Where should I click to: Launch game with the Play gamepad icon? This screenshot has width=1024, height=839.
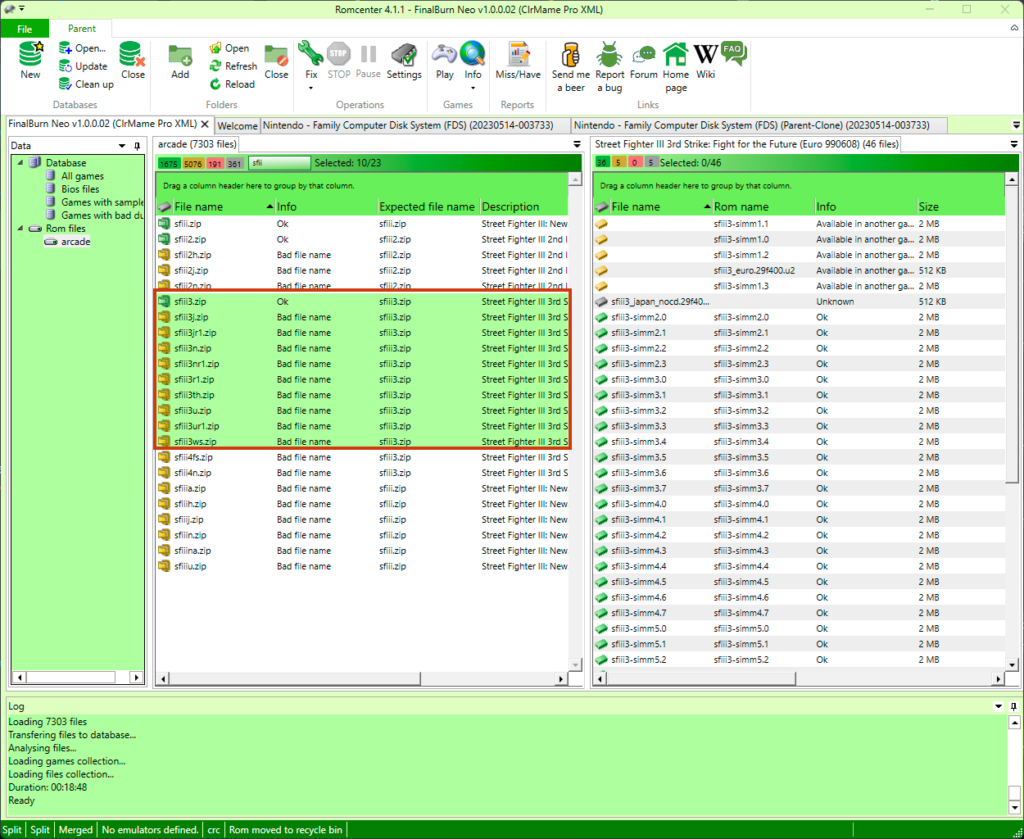click(x=445, y=61)
